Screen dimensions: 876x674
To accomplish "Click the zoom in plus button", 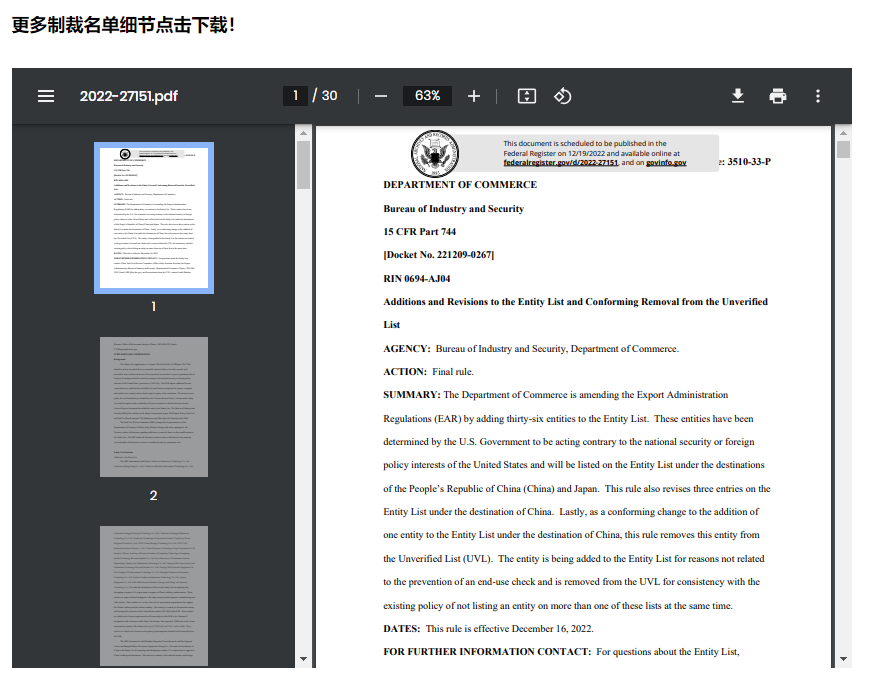I will tap(474, 96).
